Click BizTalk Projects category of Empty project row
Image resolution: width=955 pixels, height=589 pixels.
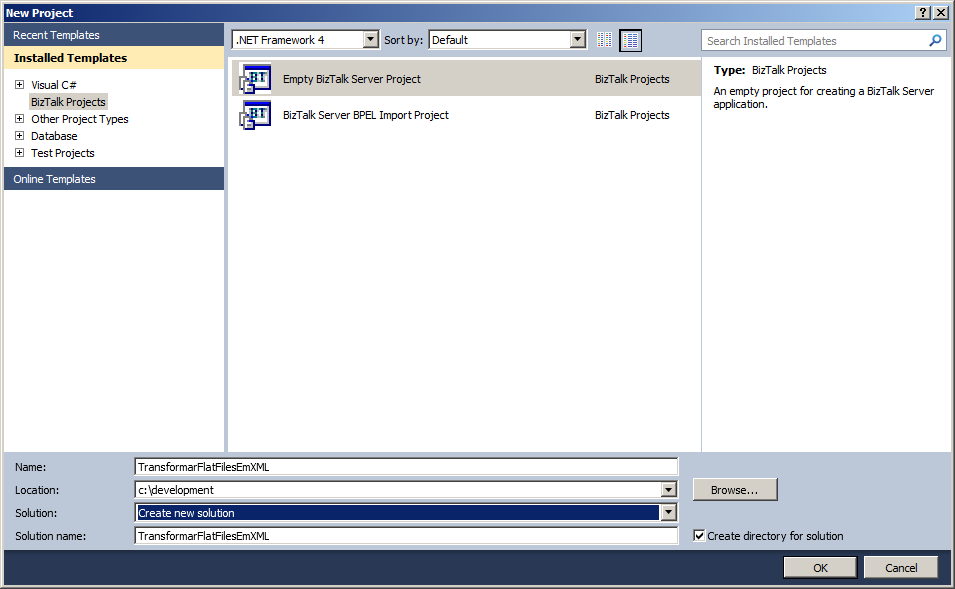pyautogui.click(x=632, y=79)
